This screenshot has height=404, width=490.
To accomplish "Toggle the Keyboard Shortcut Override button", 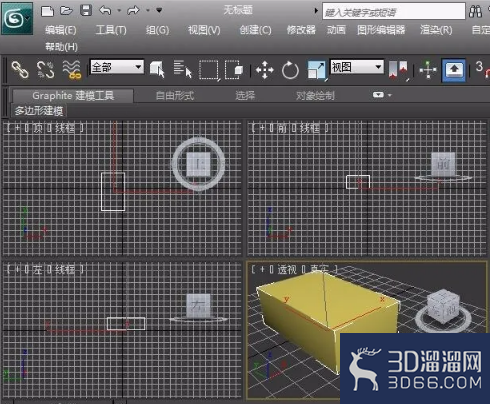I will click(x=453, y=70).
